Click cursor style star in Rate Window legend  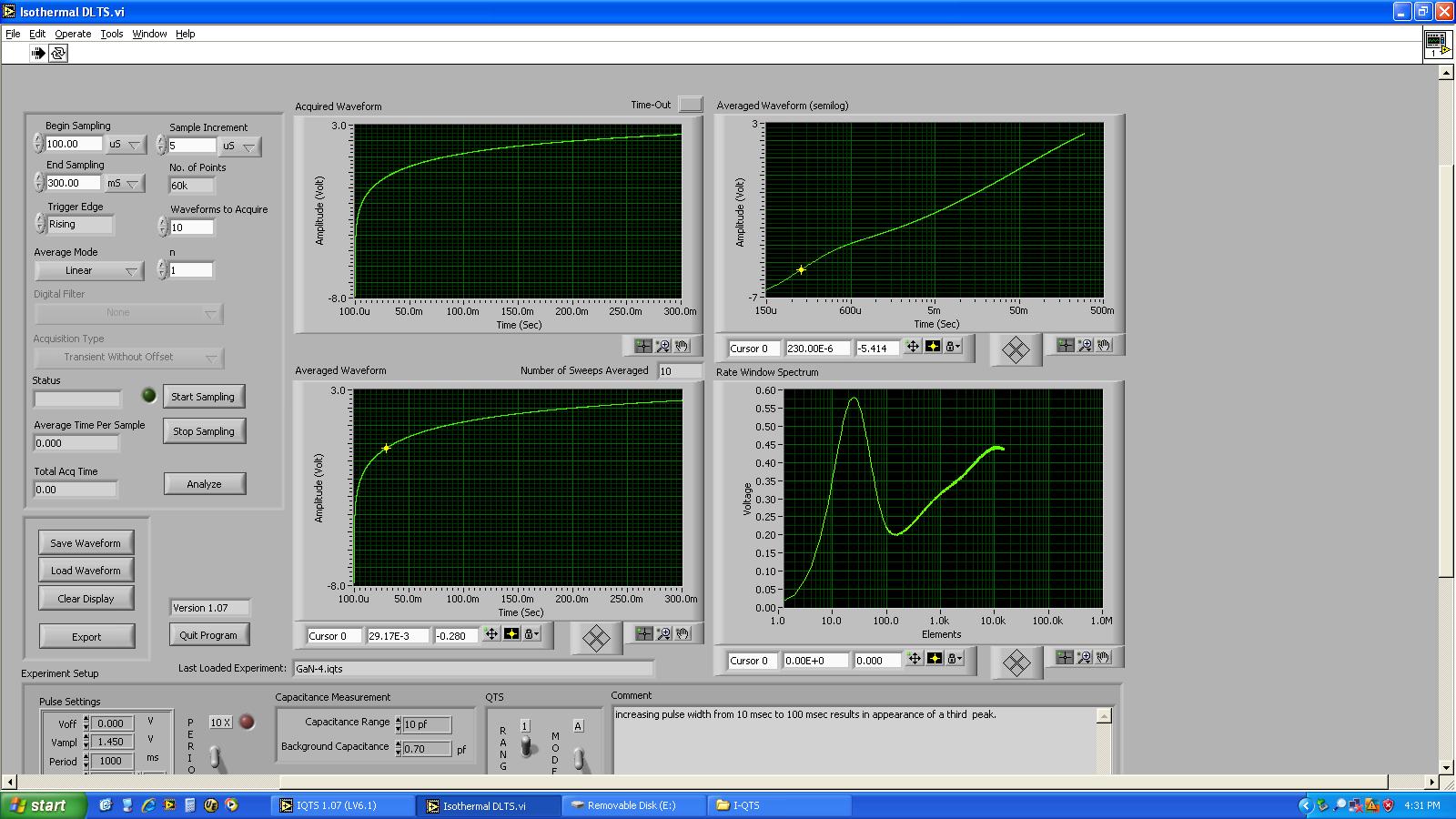[935, 659]
